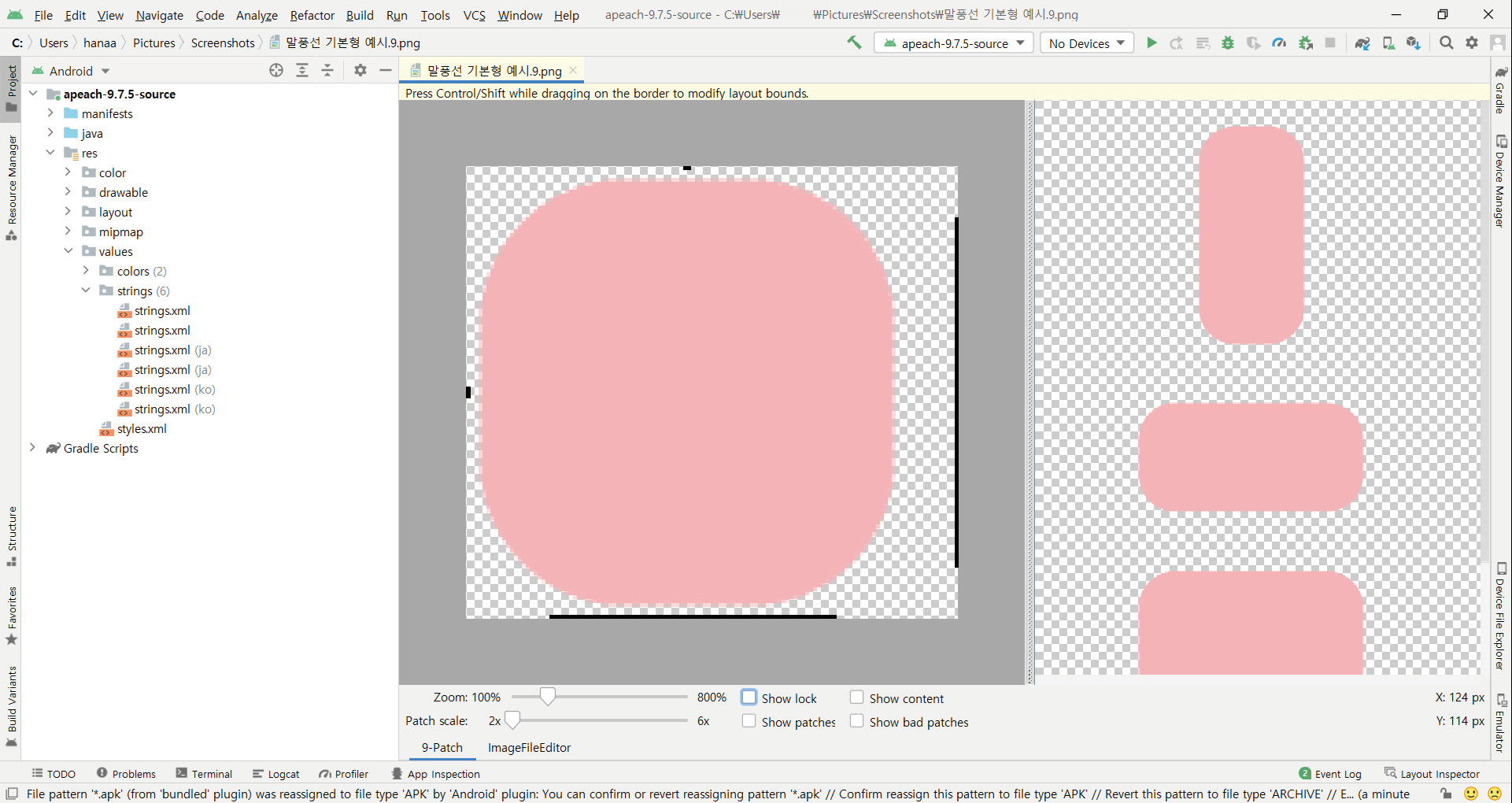
Task: Open the Analyze menu
Action: point(257,15)
